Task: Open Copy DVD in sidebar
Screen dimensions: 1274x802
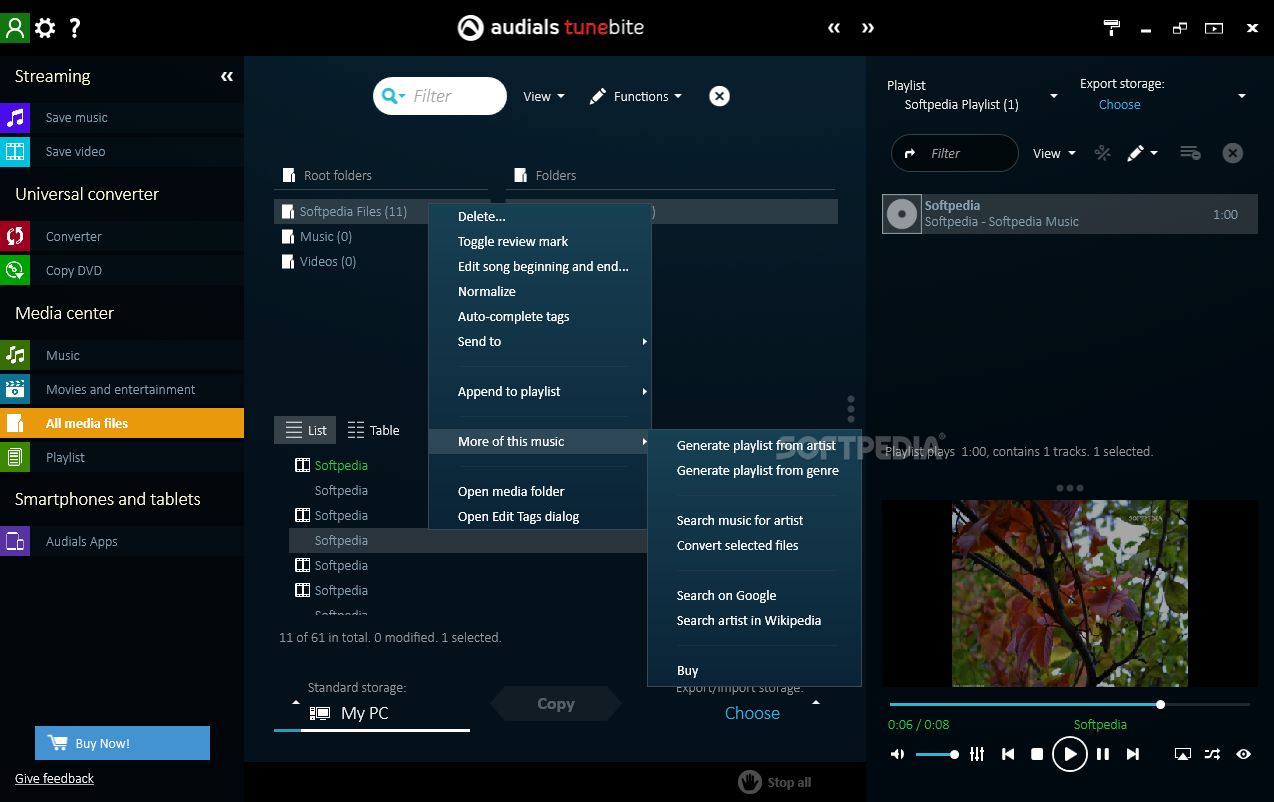Action: tap(122, 270)
